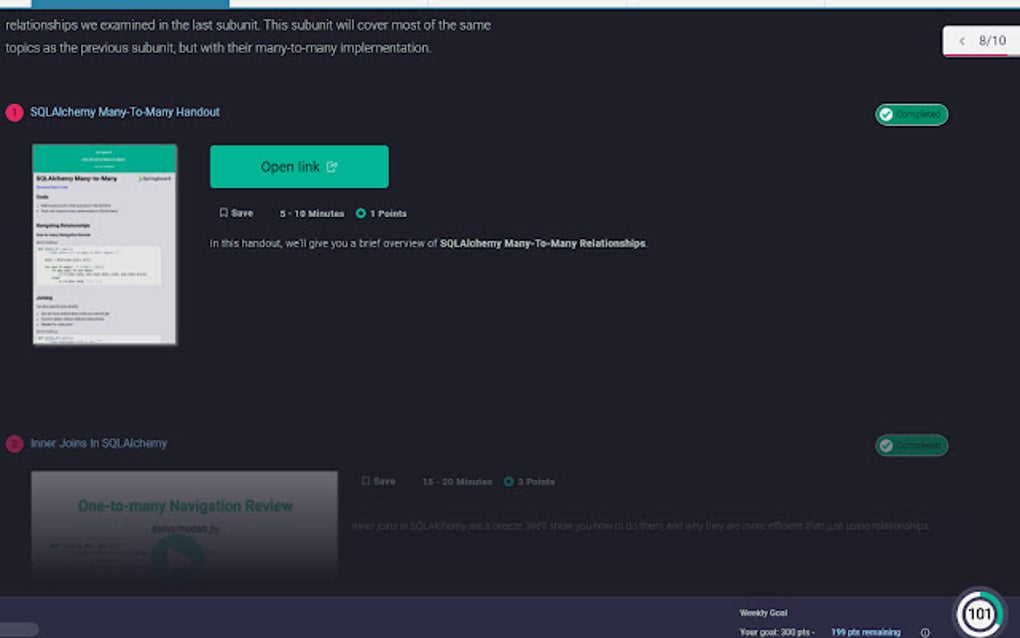Click the 1 Points circle icon
Viewport: 1020px width, 638px height.
(x=360, y=213)
